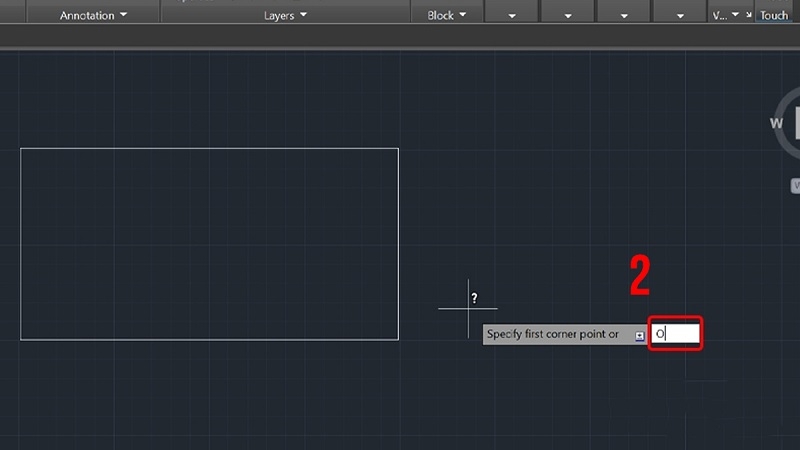
Task: Open the options arrow icon in the command tooltip
Action: tap(639, 336)
